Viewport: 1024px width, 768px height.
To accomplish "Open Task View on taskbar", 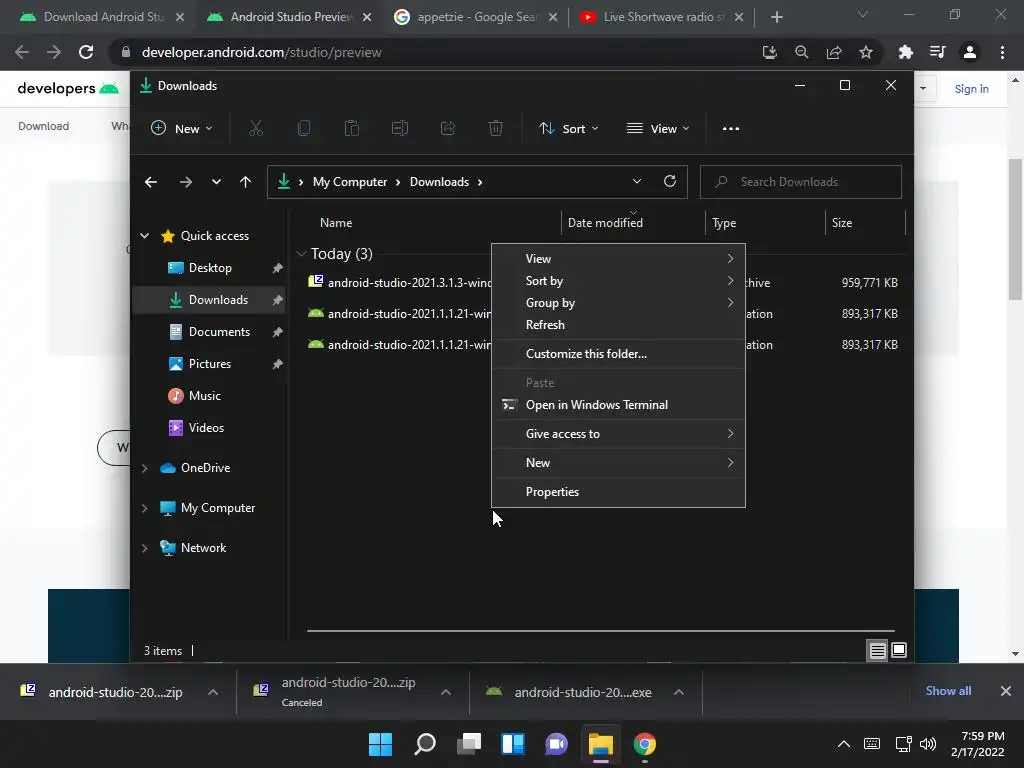I will 469,744.
